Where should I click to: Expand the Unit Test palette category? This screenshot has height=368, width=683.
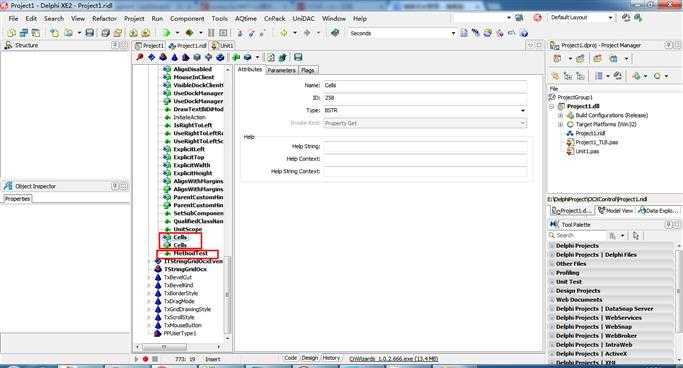pyautogui.click(x=552, y=282)
